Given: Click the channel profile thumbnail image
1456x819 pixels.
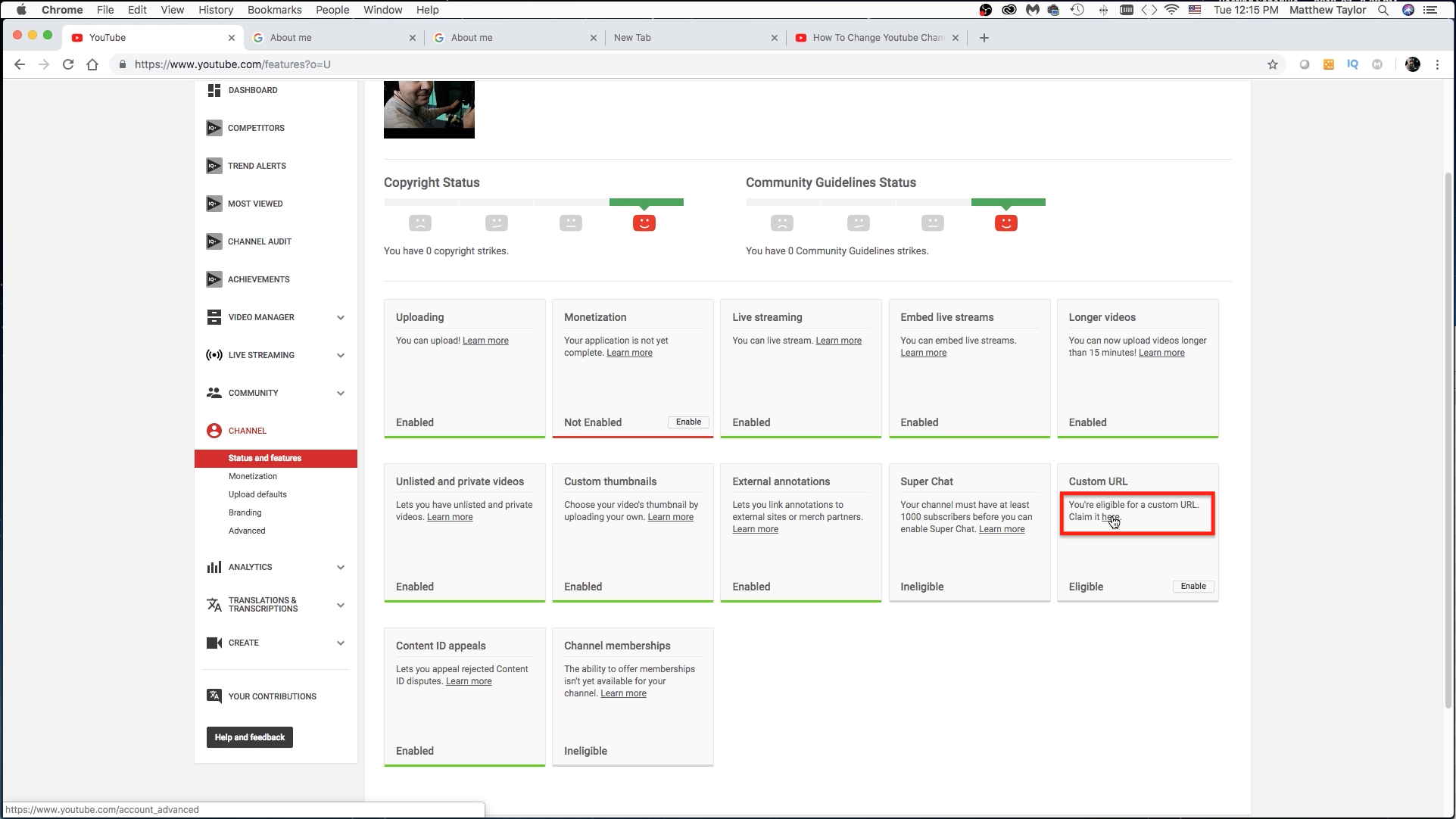Looking at the screenshot, I should tap(429, 107).
